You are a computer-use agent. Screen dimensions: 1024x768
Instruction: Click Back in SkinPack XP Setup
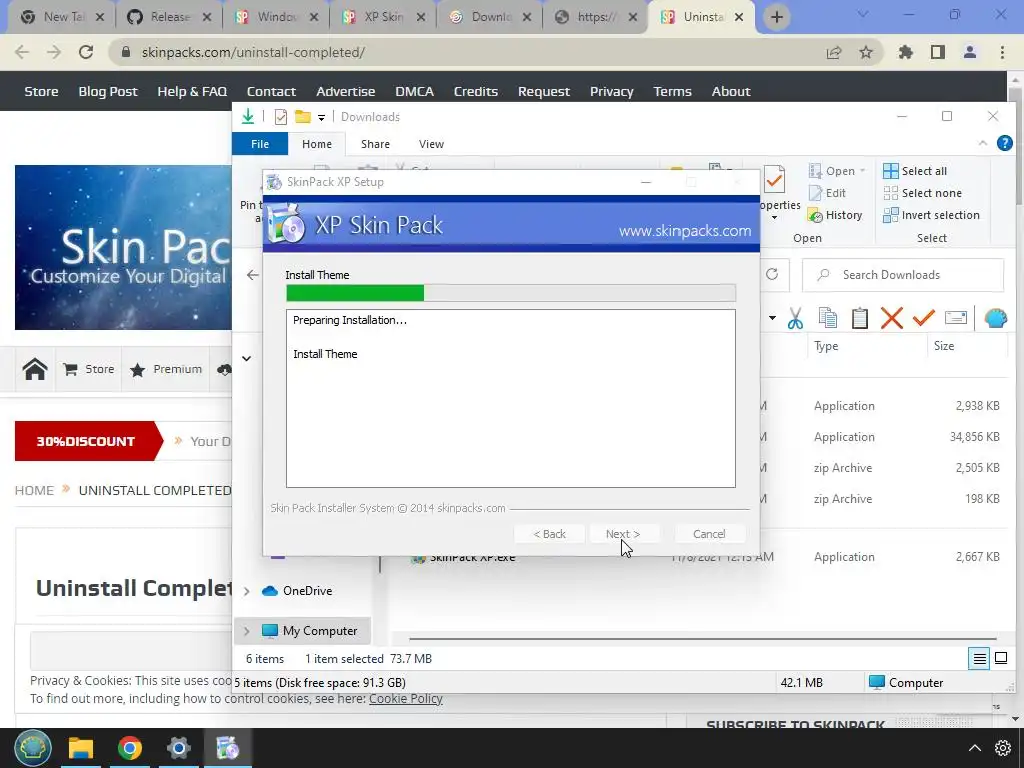549,534
